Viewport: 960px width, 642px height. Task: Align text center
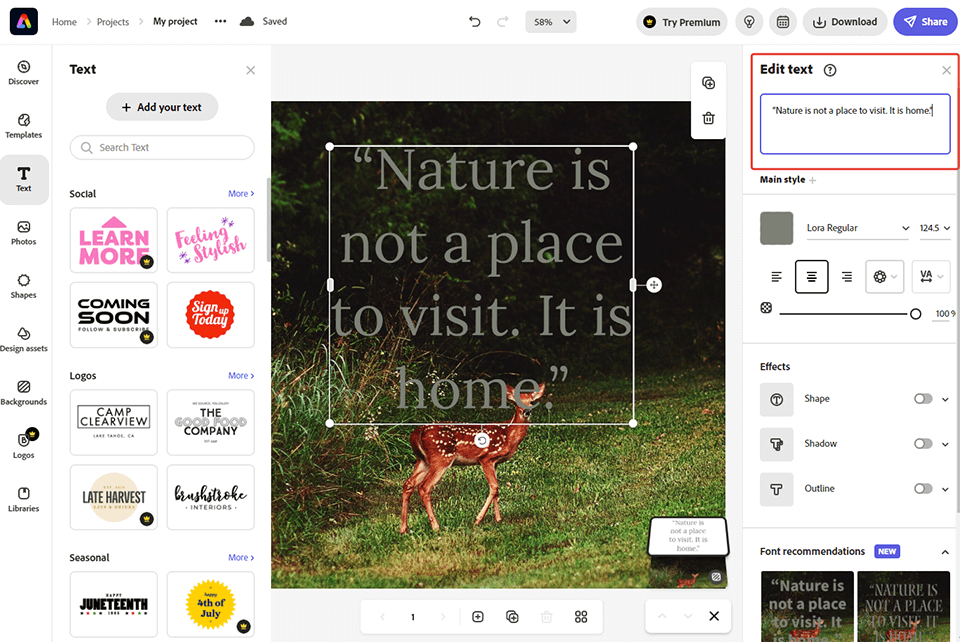[x=811, y=277]
